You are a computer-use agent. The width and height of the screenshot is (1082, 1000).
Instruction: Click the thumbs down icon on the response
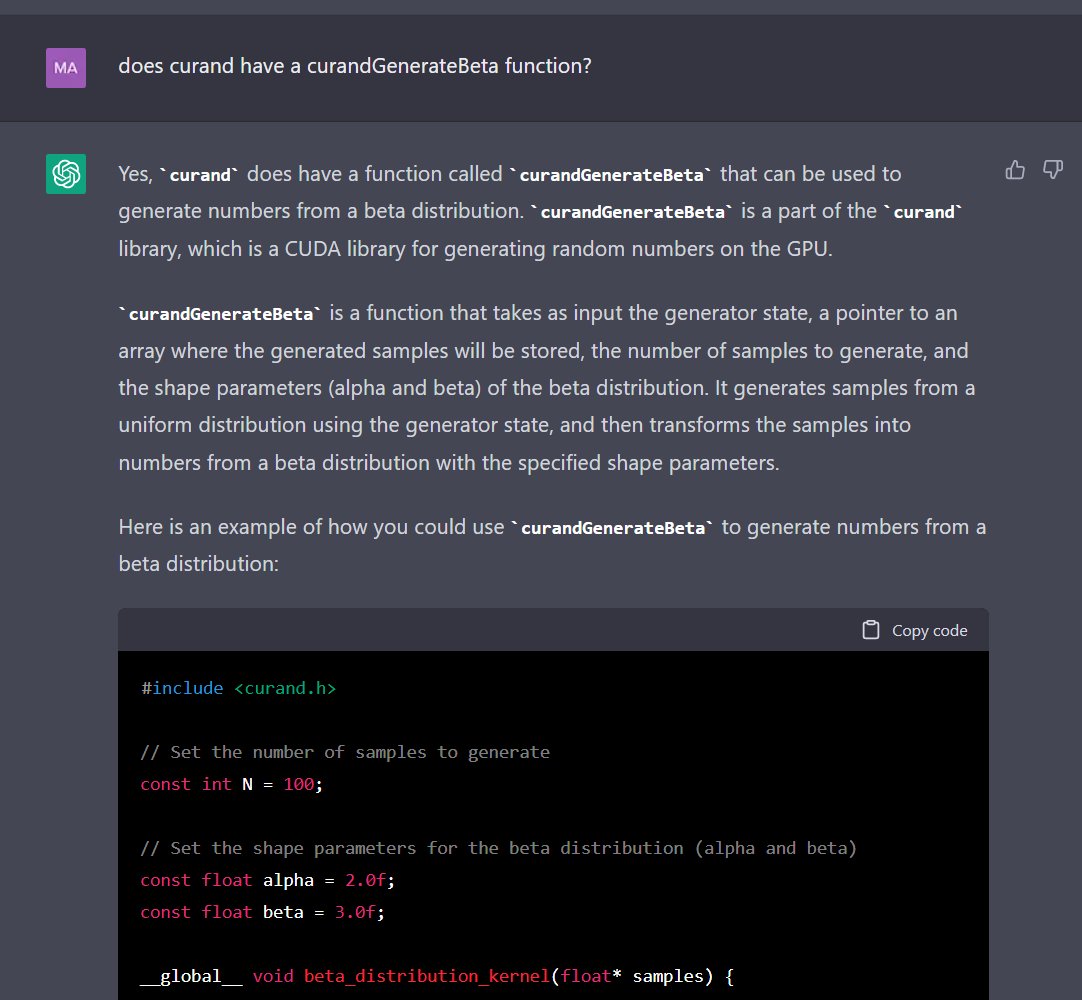[1052, 170]
